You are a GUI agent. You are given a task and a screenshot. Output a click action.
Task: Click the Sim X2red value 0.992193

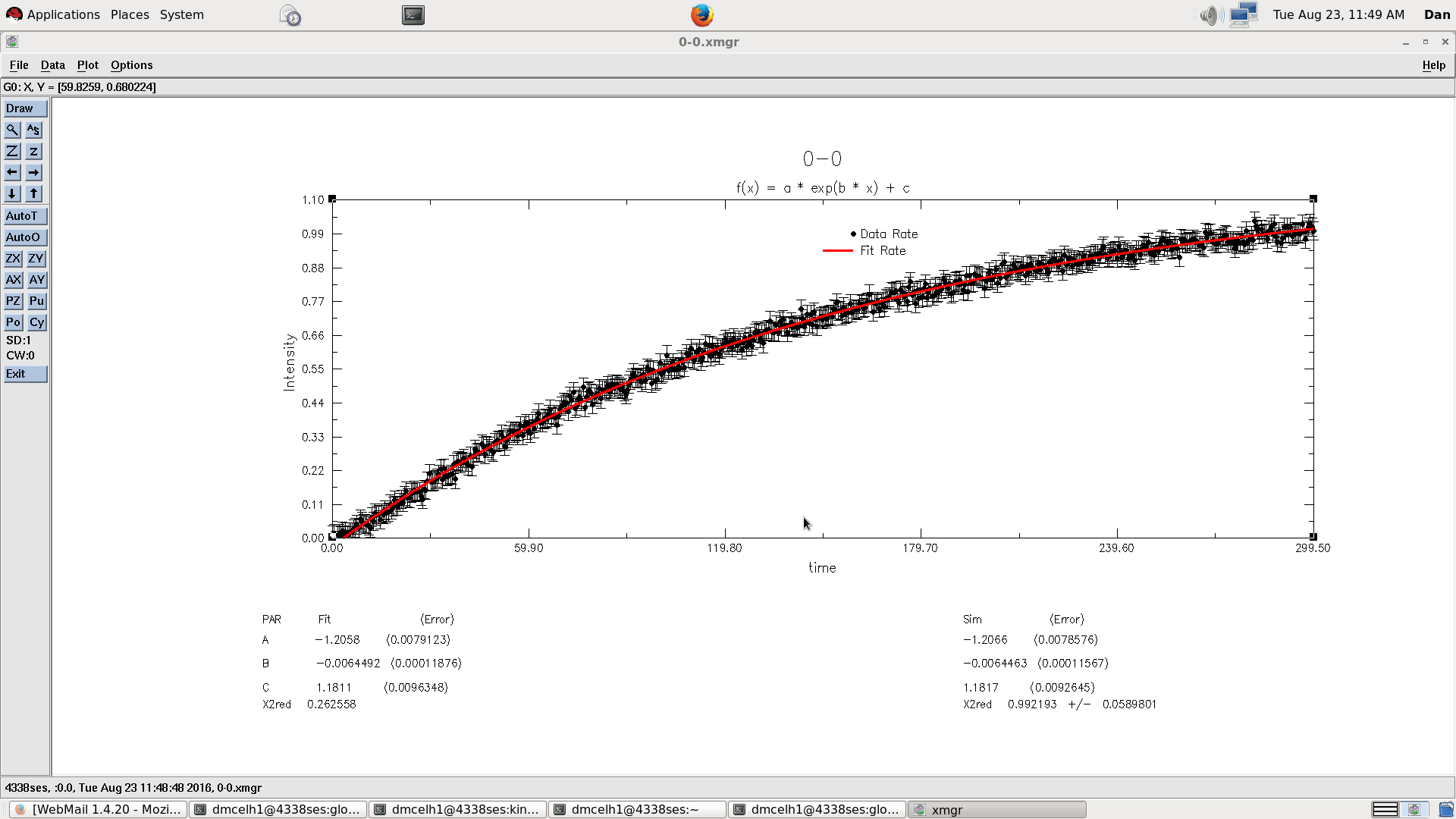point(1032,704)
